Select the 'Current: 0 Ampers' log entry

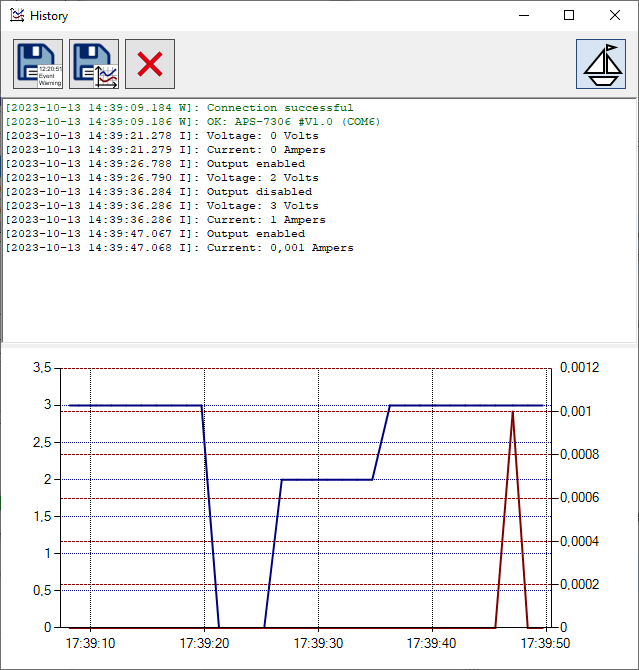[x=165, y=150]
